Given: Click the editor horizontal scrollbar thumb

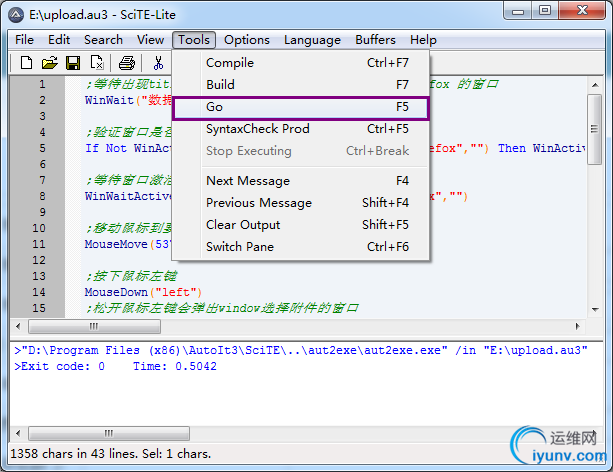Looking at the screenshot, I should 94,326.
